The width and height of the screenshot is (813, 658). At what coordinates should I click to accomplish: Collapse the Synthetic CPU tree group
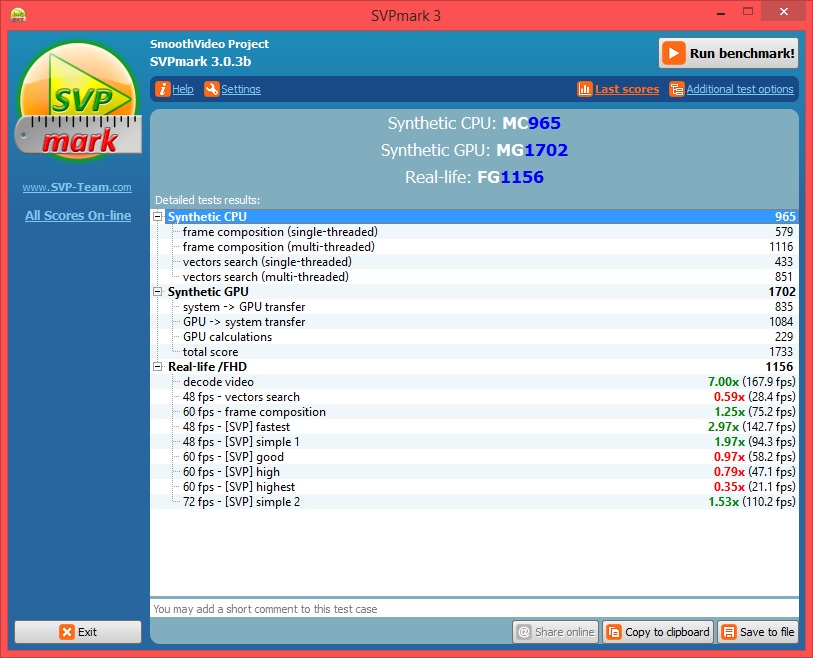point(158,217)
